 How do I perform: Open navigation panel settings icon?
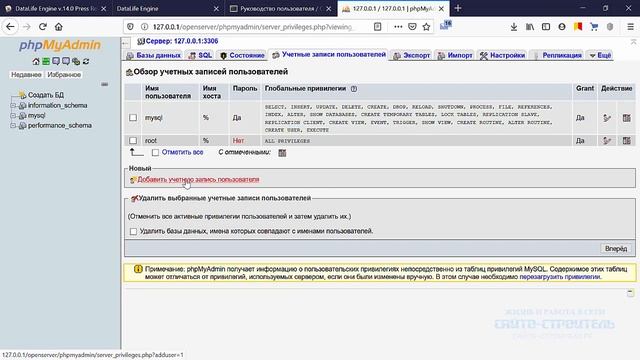[76, 62]
